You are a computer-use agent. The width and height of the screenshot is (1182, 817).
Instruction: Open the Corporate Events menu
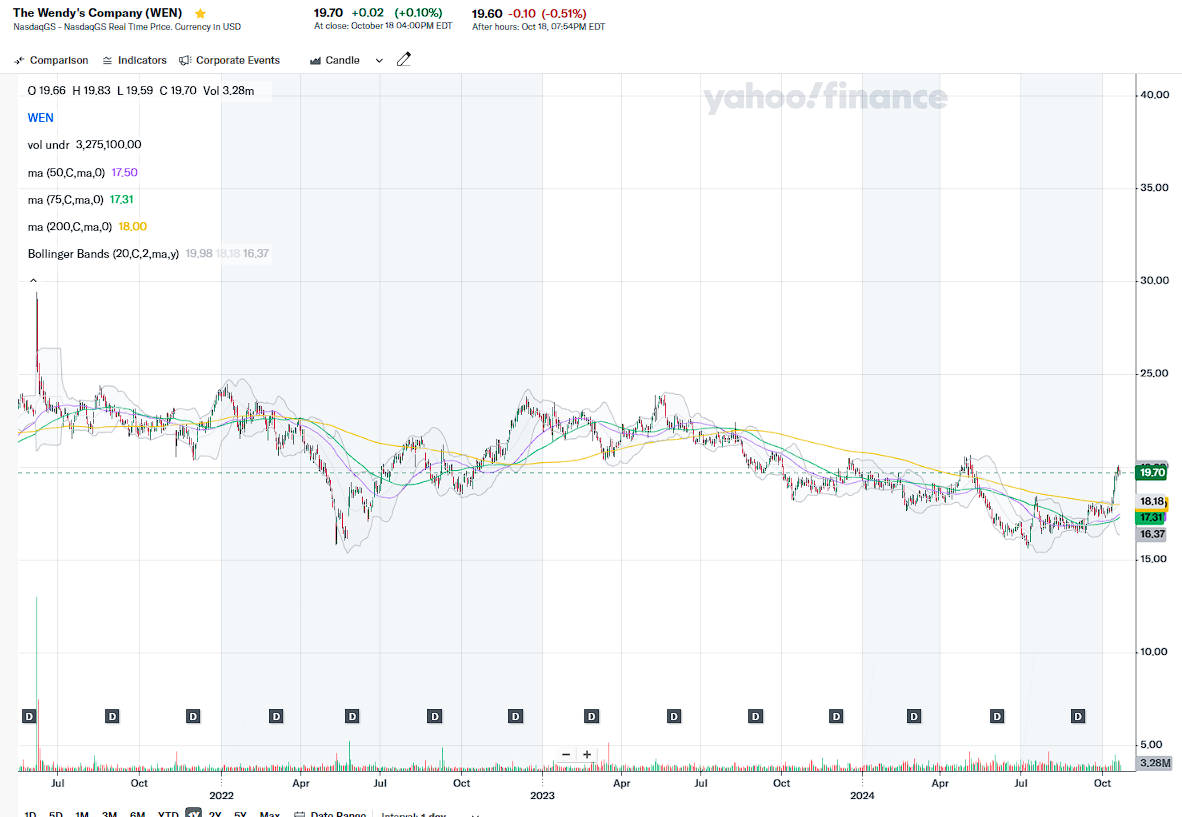point(230,60)
